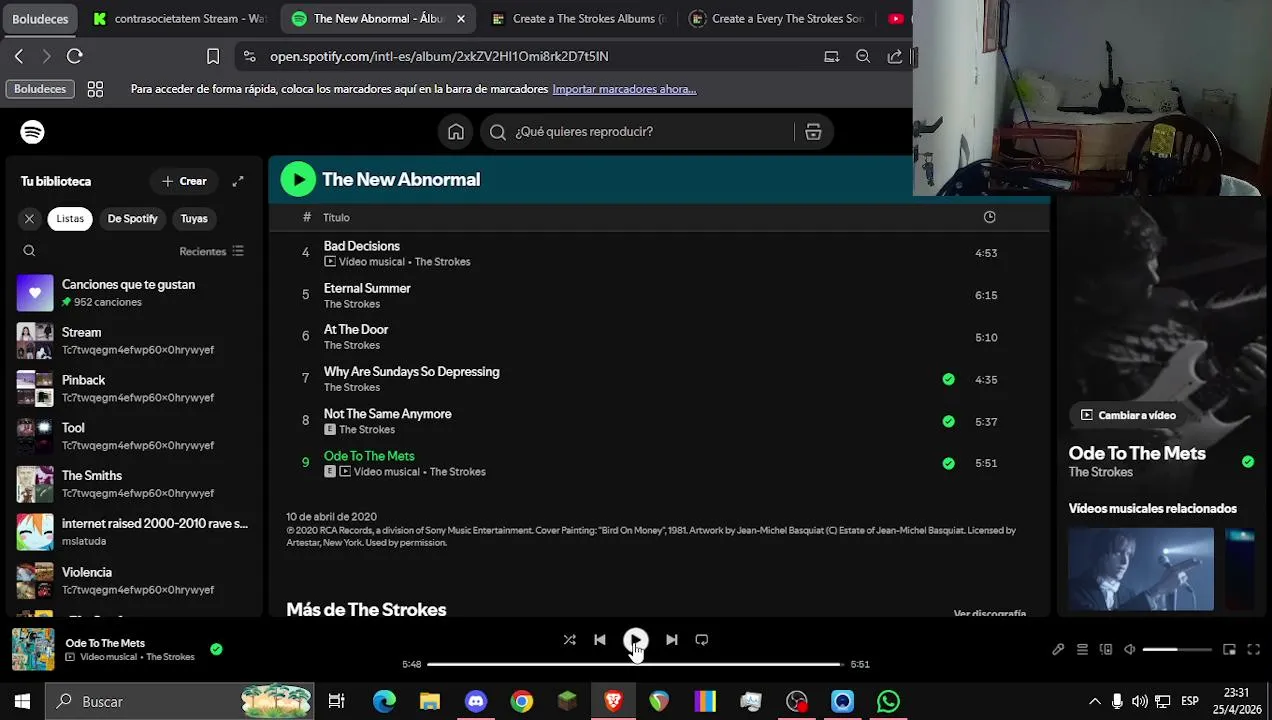Screen dimensions: 1272x720
Task: Click Cambiar a vídeo button
Action: click(1128, 415)
